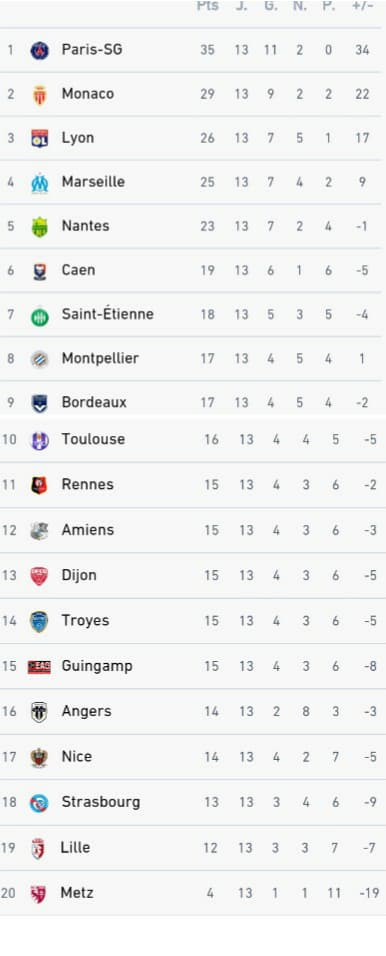Sort table by +/- column header
Viewport: 386px width, 956px height.
coord(362,6)
